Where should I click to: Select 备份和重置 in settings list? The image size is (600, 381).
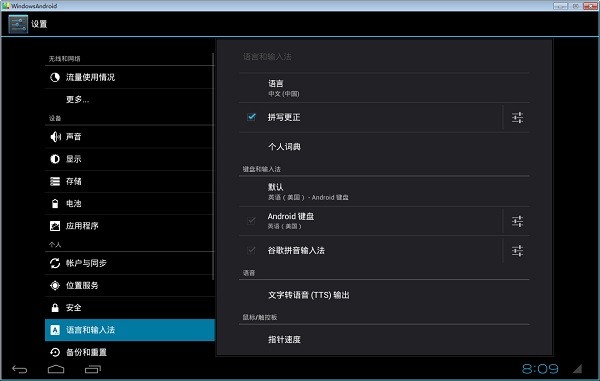[130, 352]
